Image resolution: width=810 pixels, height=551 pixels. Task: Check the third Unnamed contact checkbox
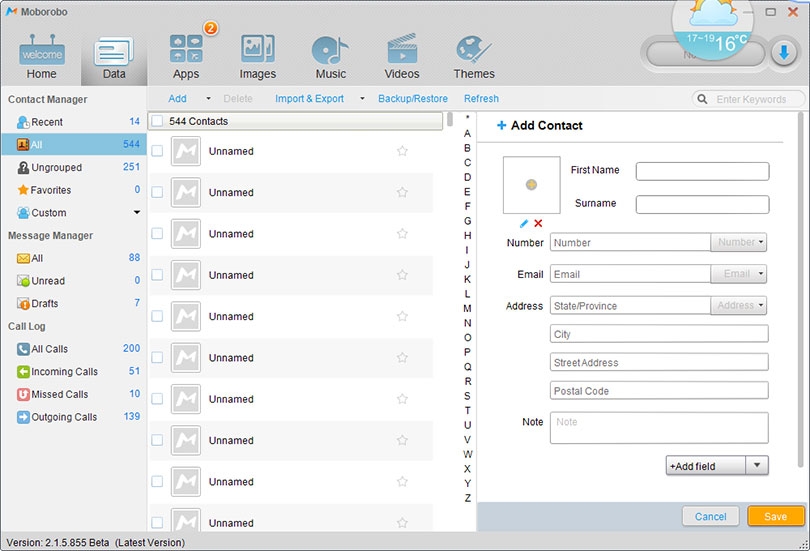[157, 233]
